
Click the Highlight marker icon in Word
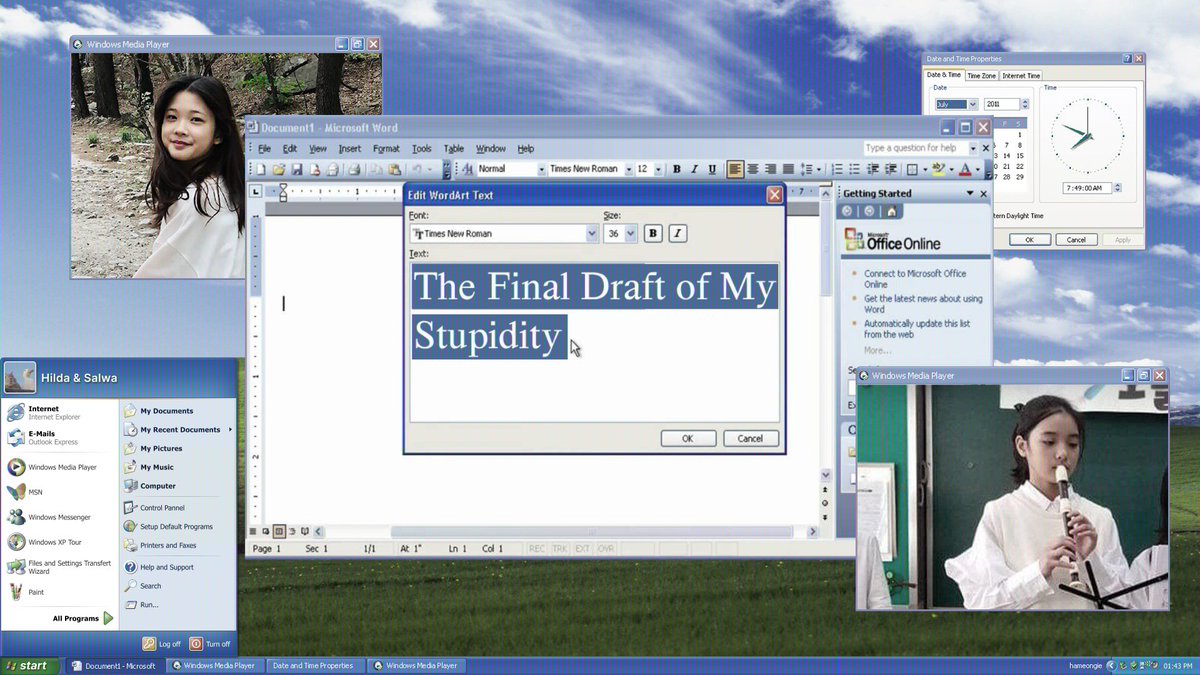938,169
